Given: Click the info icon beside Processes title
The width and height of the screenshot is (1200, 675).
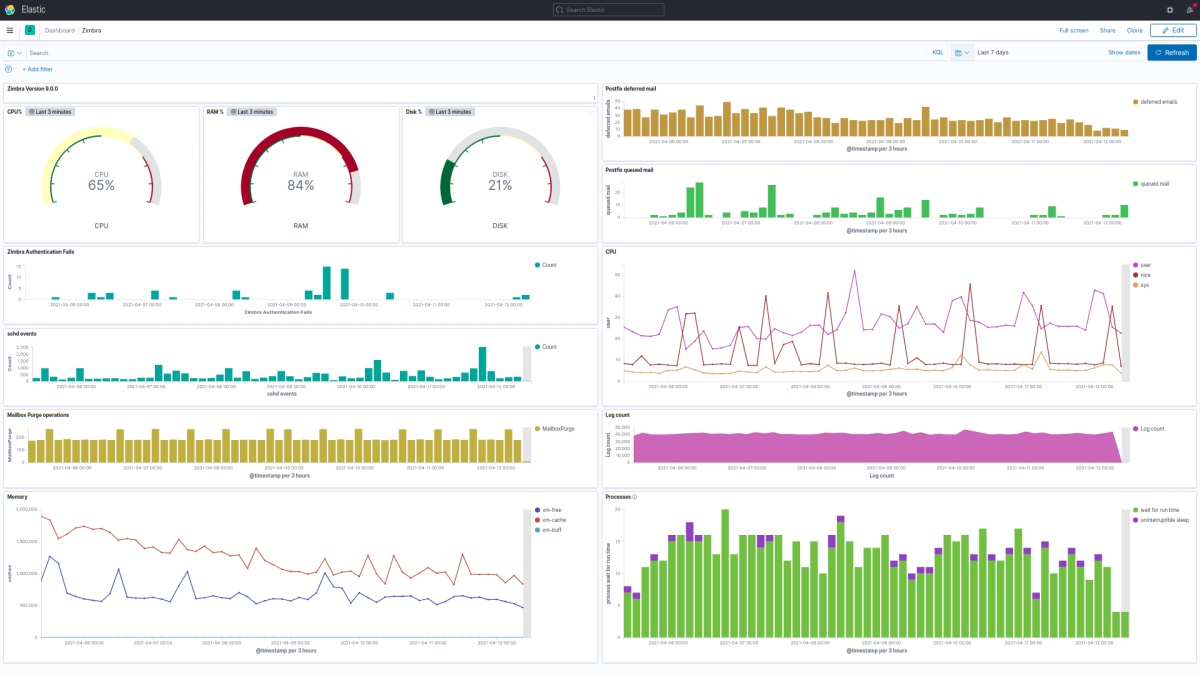Looking at the screenshot, I should click(634, 497).
